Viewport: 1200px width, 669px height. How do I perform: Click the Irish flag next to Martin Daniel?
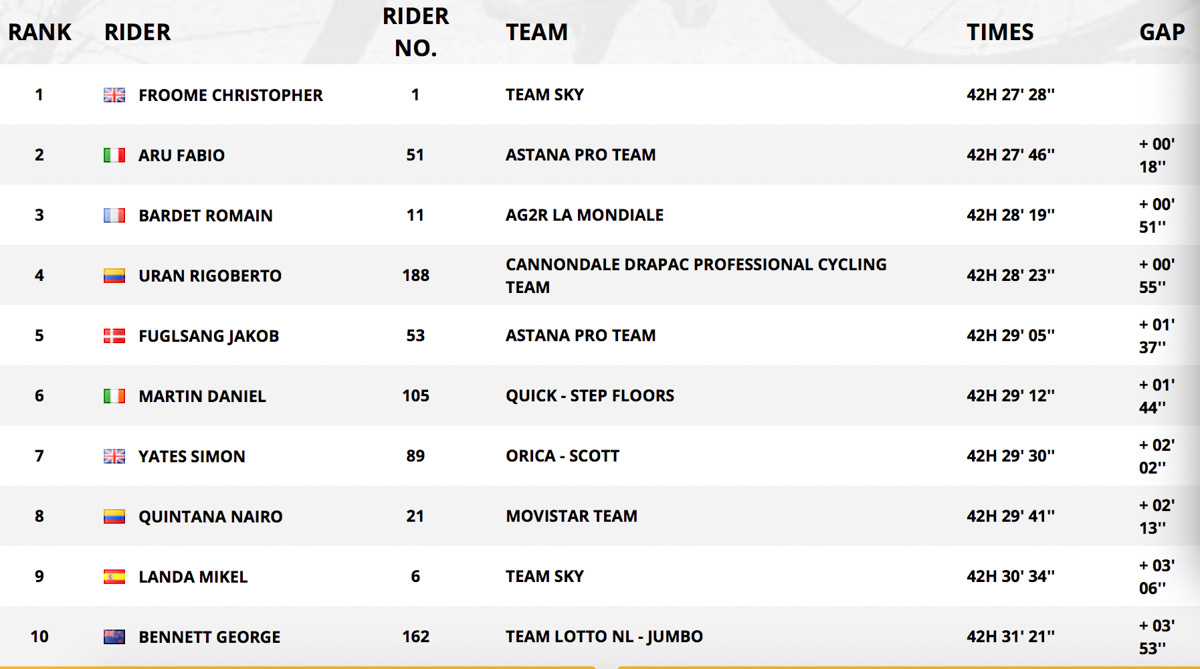[114, 396]
